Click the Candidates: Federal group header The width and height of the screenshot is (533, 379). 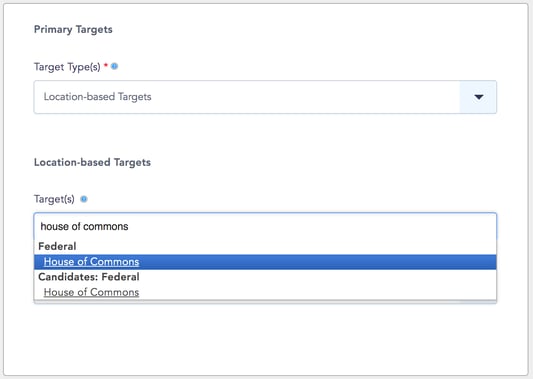(x=89, y=277)
